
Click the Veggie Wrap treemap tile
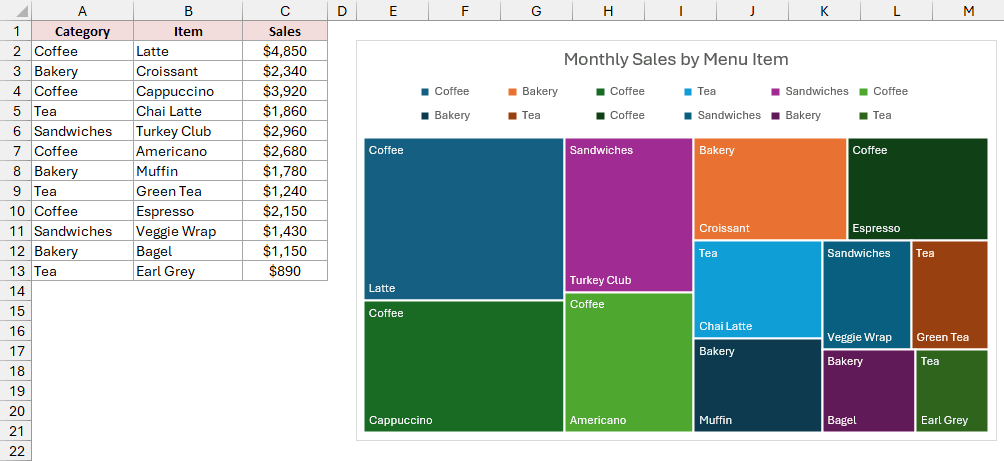click(x=866, y=295)
